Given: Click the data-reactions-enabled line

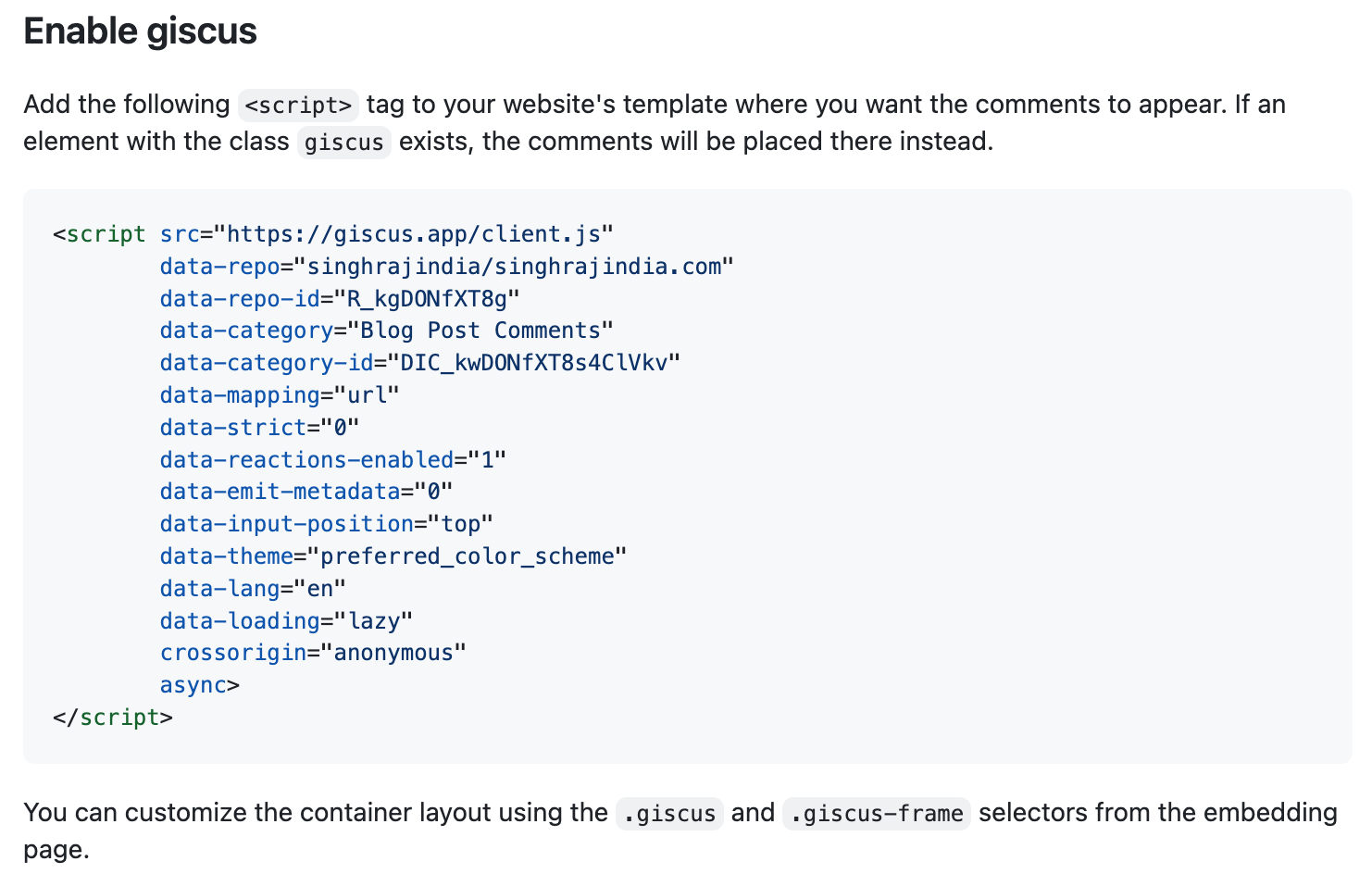Looking at the screenshot, I should coord(332,460).
